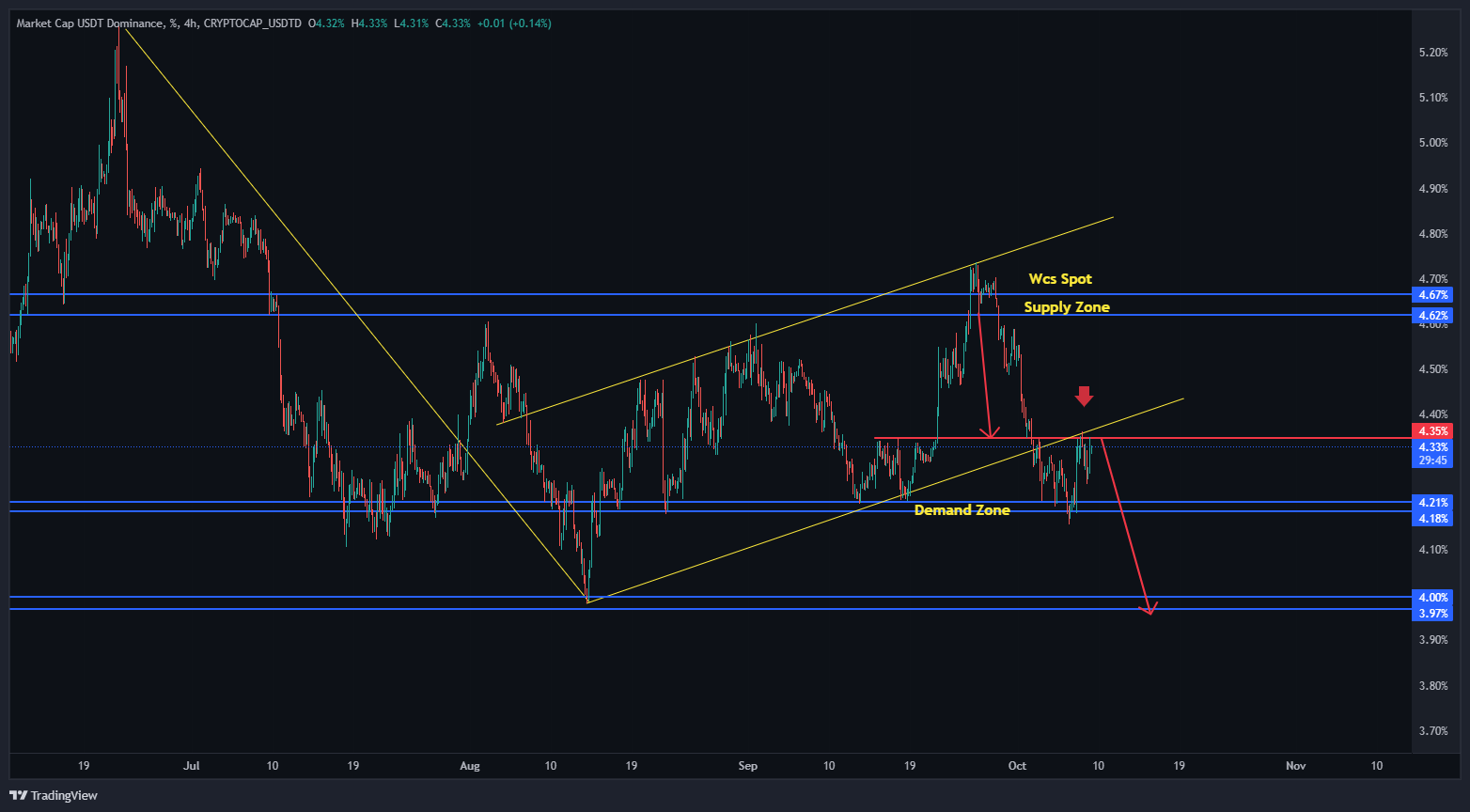Click the Nov label on time axis
1470x812 pixels.
1295,766
